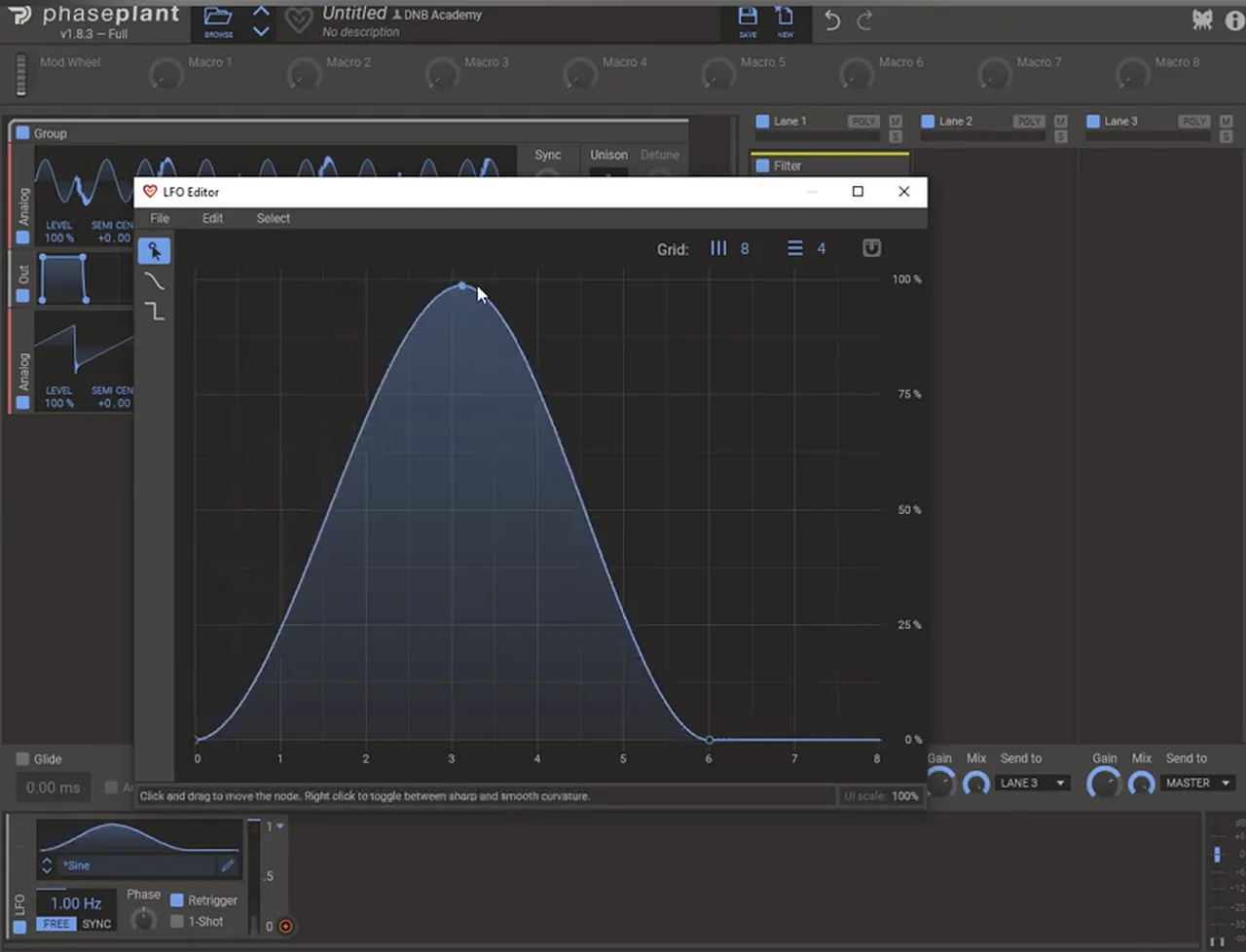The image size is (1246, 952).
Task: Open the LFO modulation range dropdown arrow
Action: pyautogui.click(x=280, y=826)
